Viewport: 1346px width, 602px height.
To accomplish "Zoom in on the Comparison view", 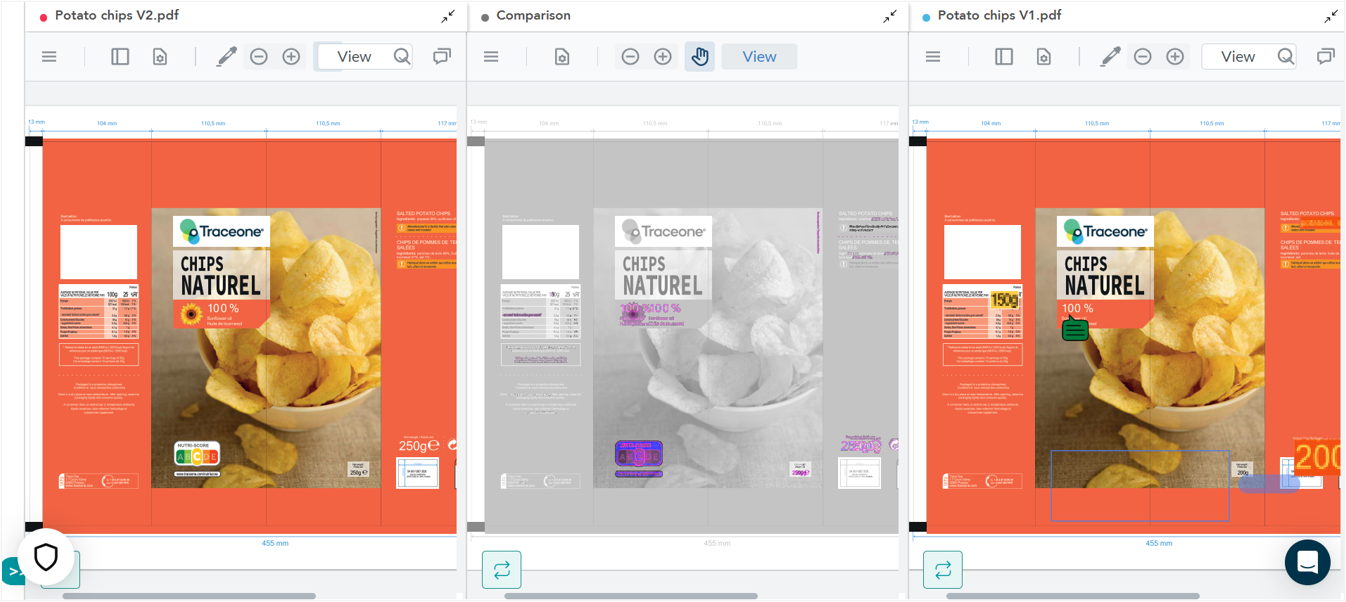I will (x=663, y=57).
